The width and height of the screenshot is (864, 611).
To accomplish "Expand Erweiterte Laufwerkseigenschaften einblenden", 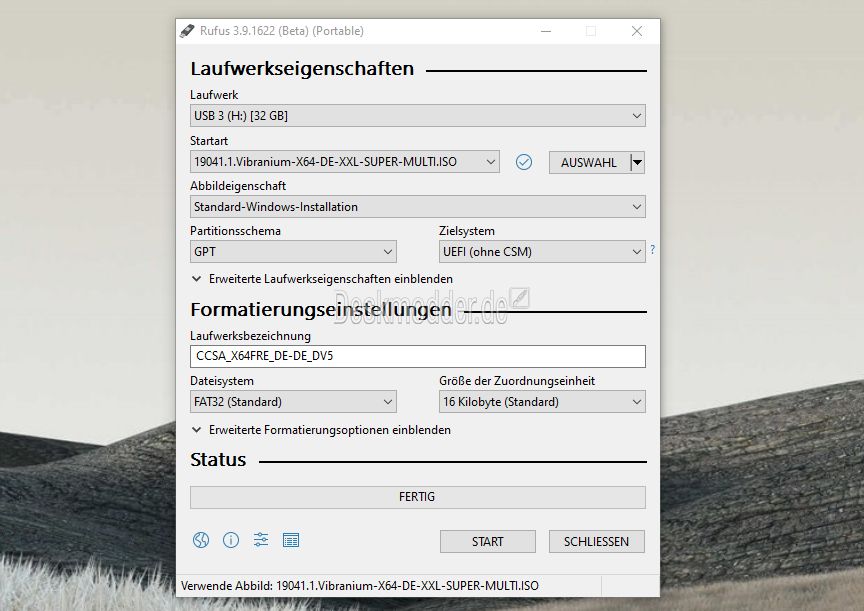I will [x=322, y=279].
